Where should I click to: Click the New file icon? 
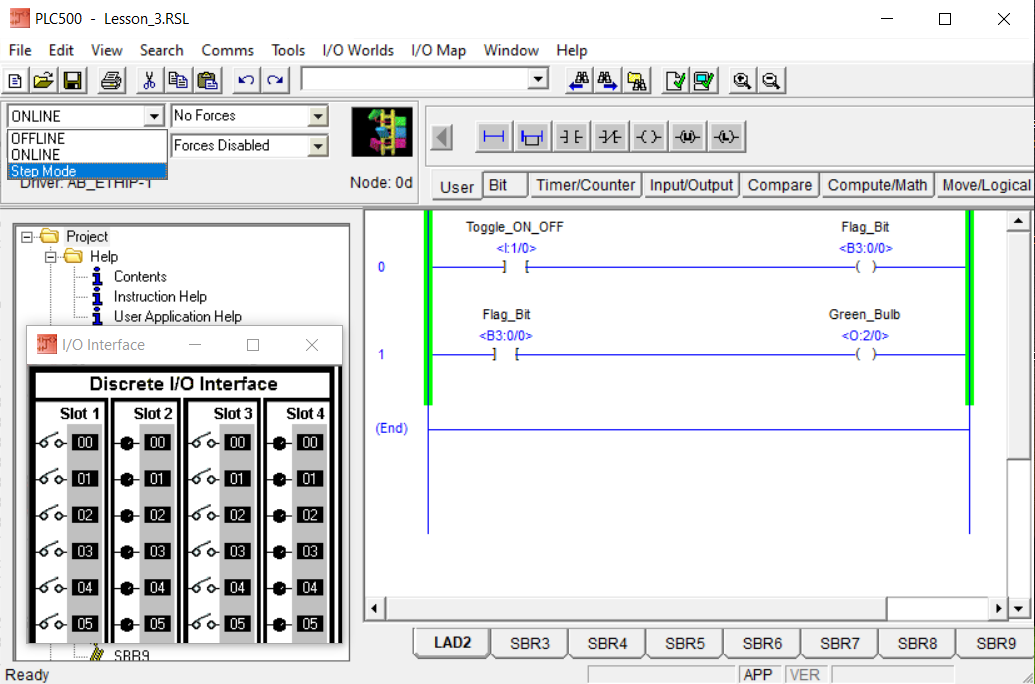point(15,81)
